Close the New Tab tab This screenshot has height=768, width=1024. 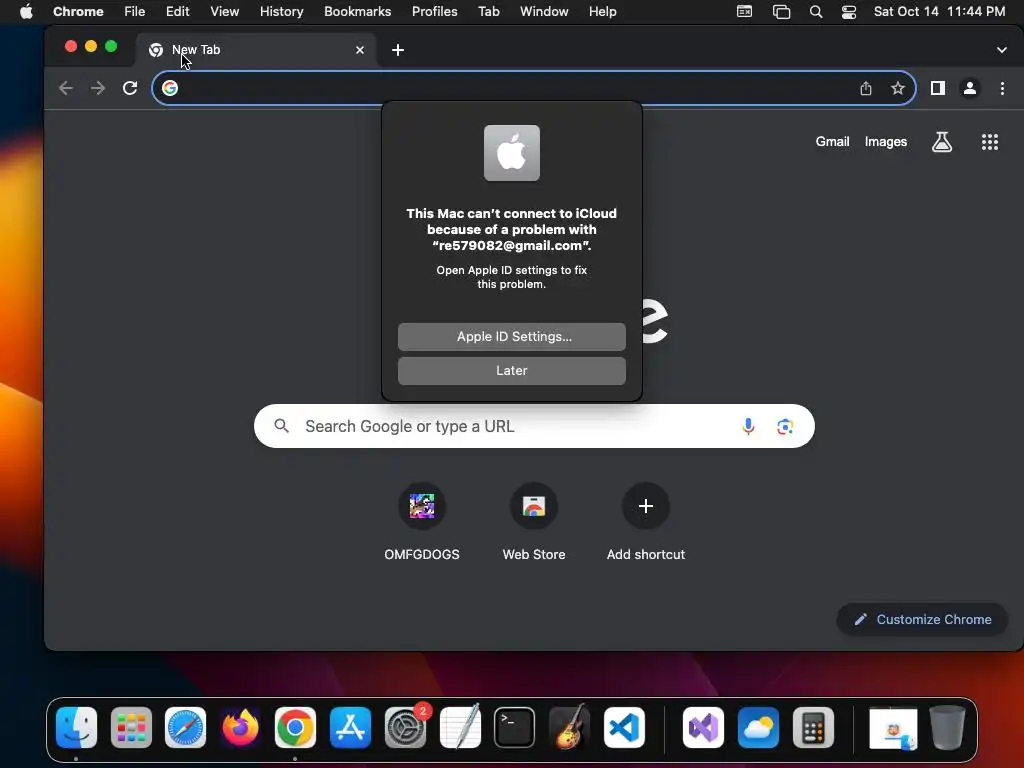point(360,50)
